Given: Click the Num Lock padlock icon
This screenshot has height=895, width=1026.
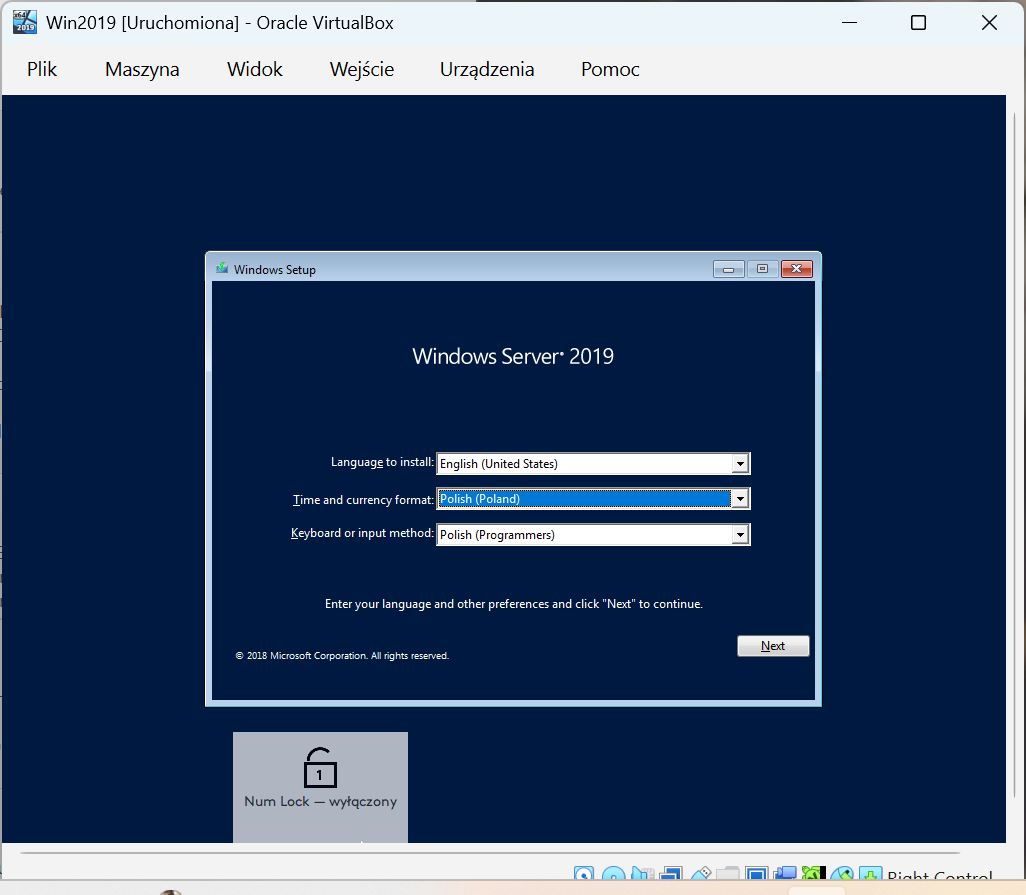Looking at the screenshot, I should (319, 768).
